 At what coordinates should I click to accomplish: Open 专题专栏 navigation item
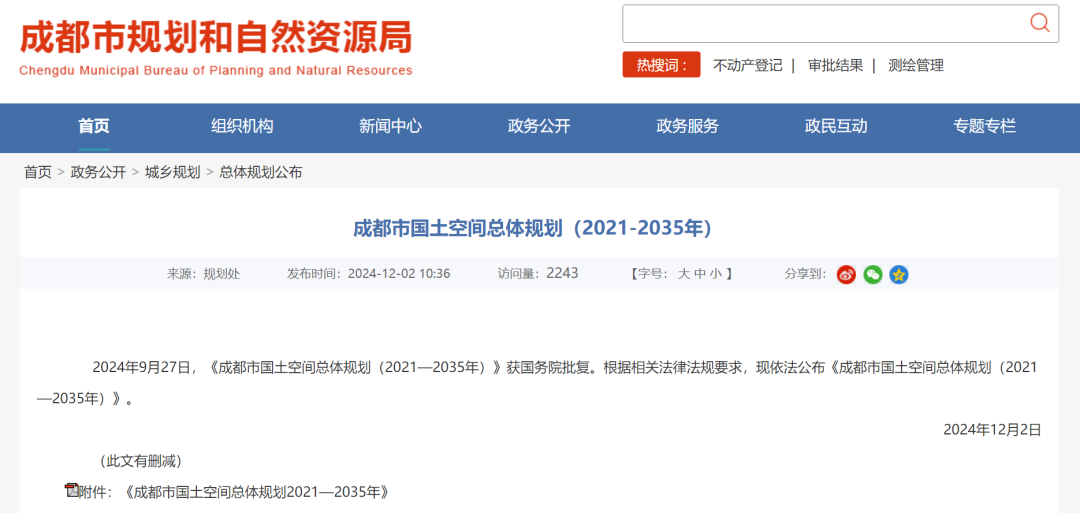(x=984, y=127)
